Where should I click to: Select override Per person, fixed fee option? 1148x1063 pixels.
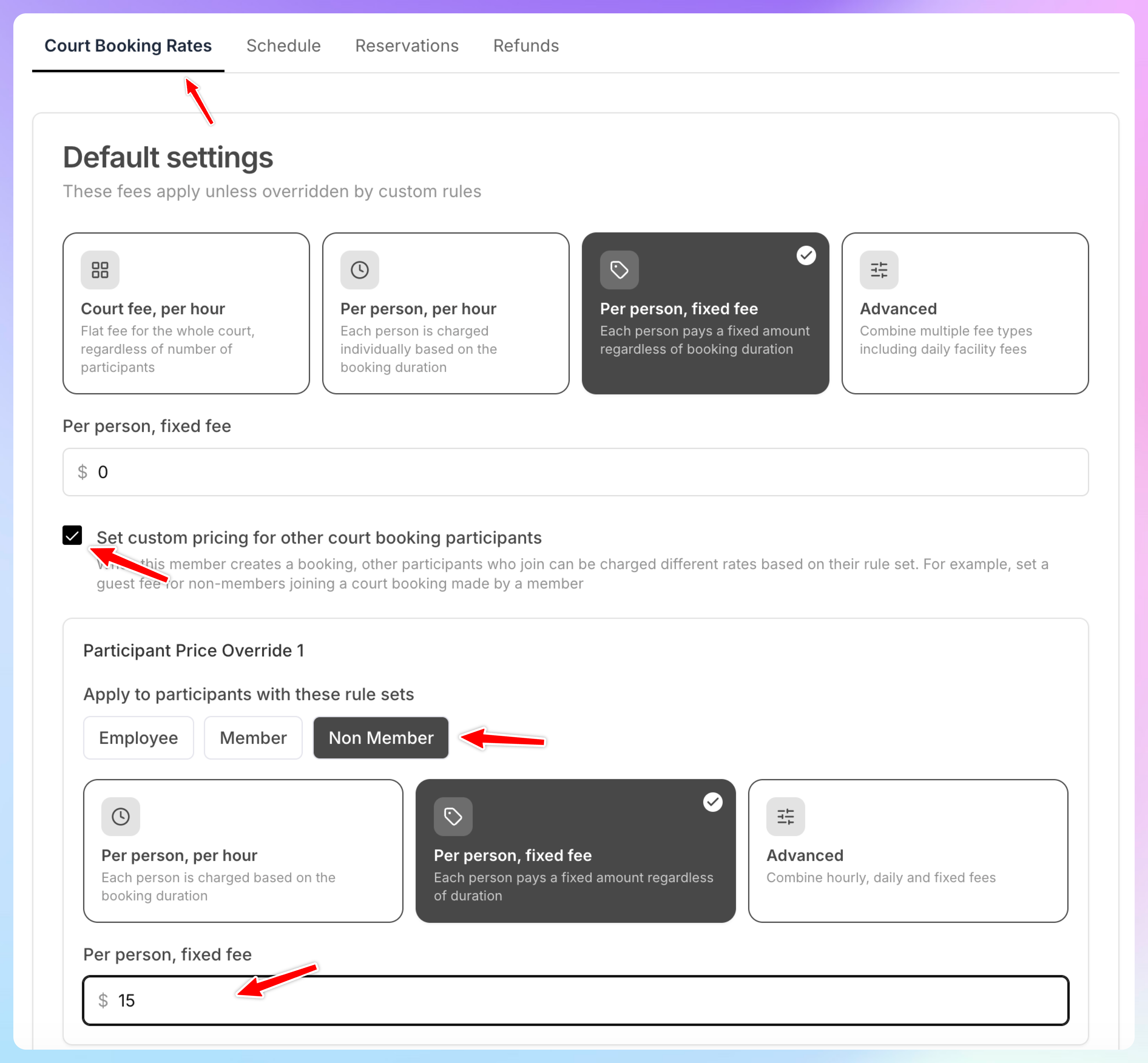(x=576, y=851)
